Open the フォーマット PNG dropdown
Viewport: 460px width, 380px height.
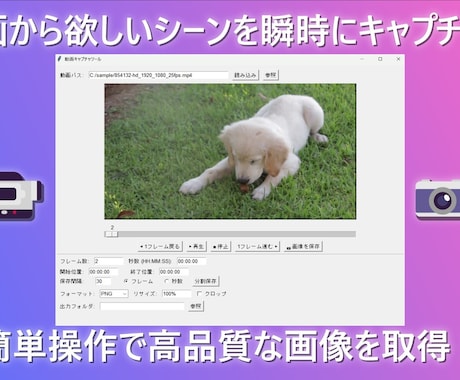(x=114, y=294)
